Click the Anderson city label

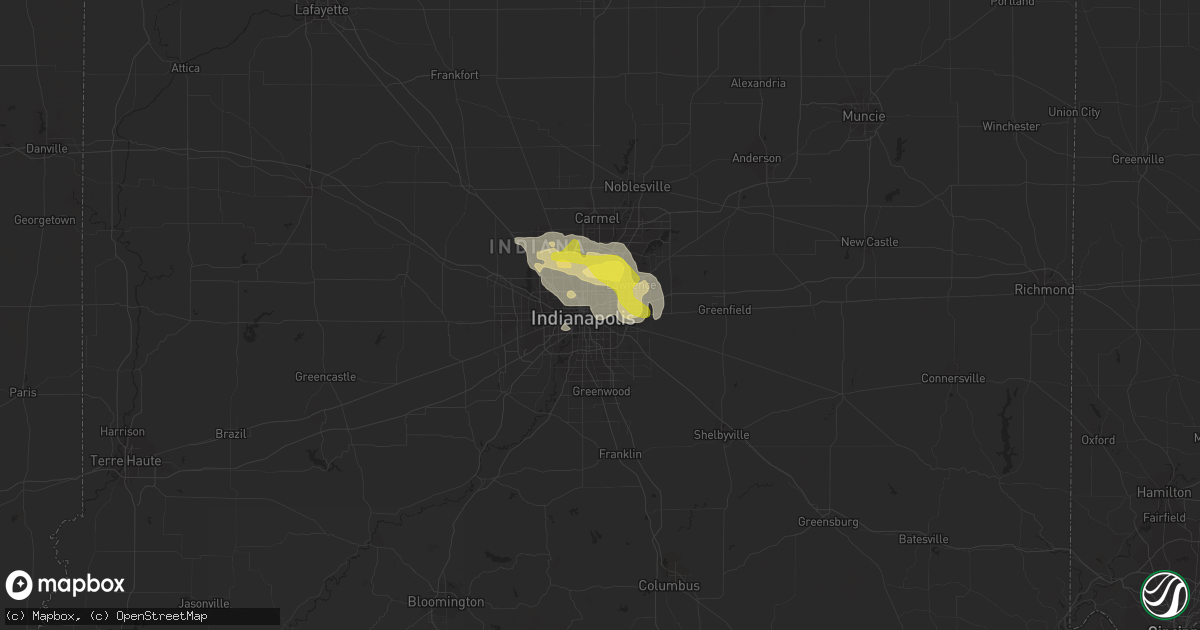tap(756, 158)
